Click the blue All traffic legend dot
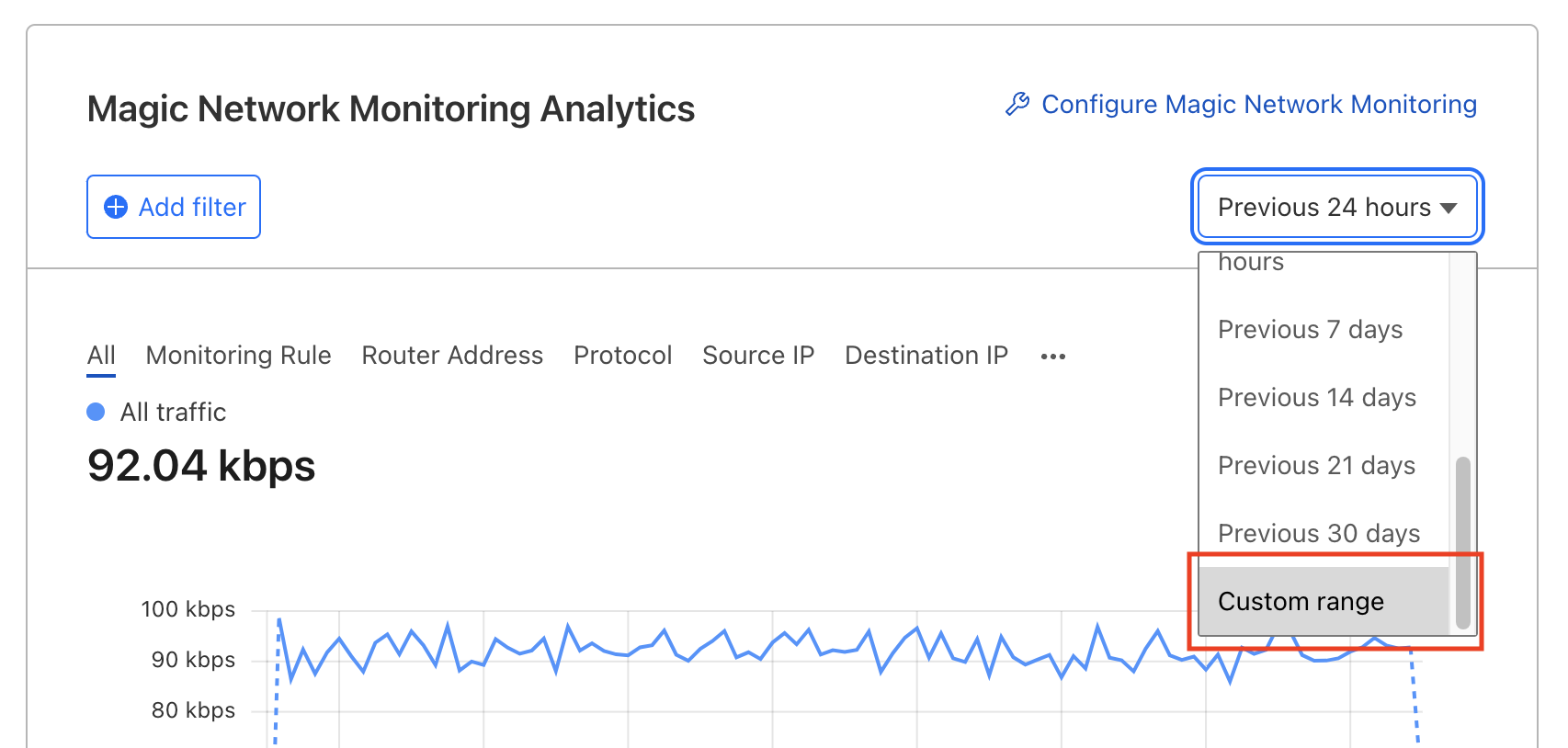The height and width of the screenshot is (748, 1568). coord(96,412)
